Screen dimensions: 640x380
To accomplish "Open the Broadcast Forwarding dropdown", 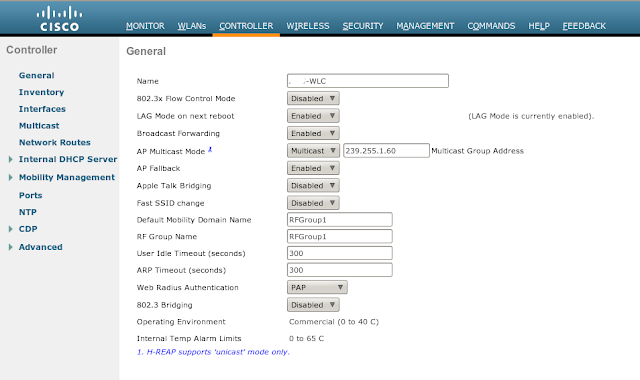I will pyautogui.click(x=313, y=133).
